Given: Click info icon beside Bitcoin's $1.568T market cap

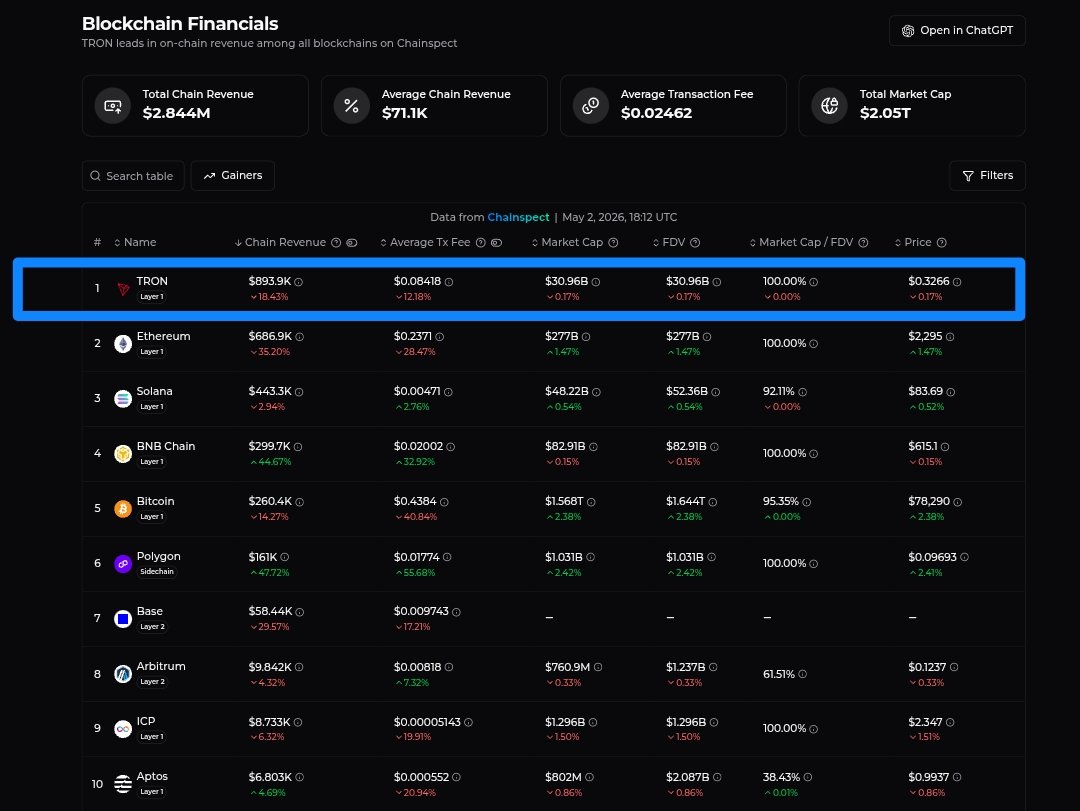Looking at the screenshot, I should click(591, 502).
